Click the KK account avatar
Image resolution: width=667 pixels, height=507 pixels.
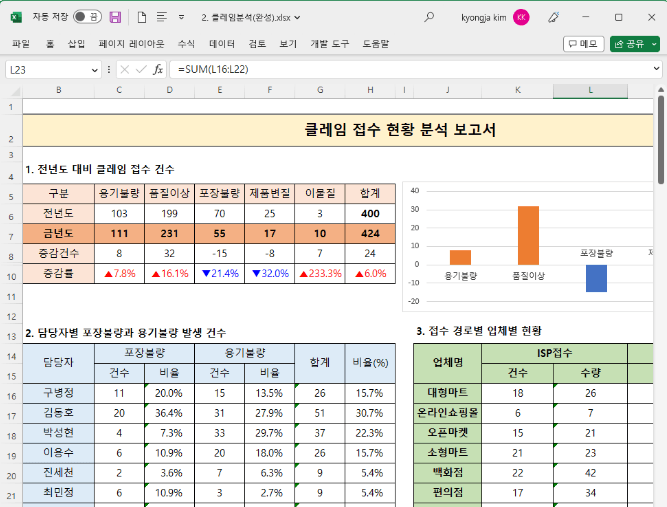click(x=521, y=17)
